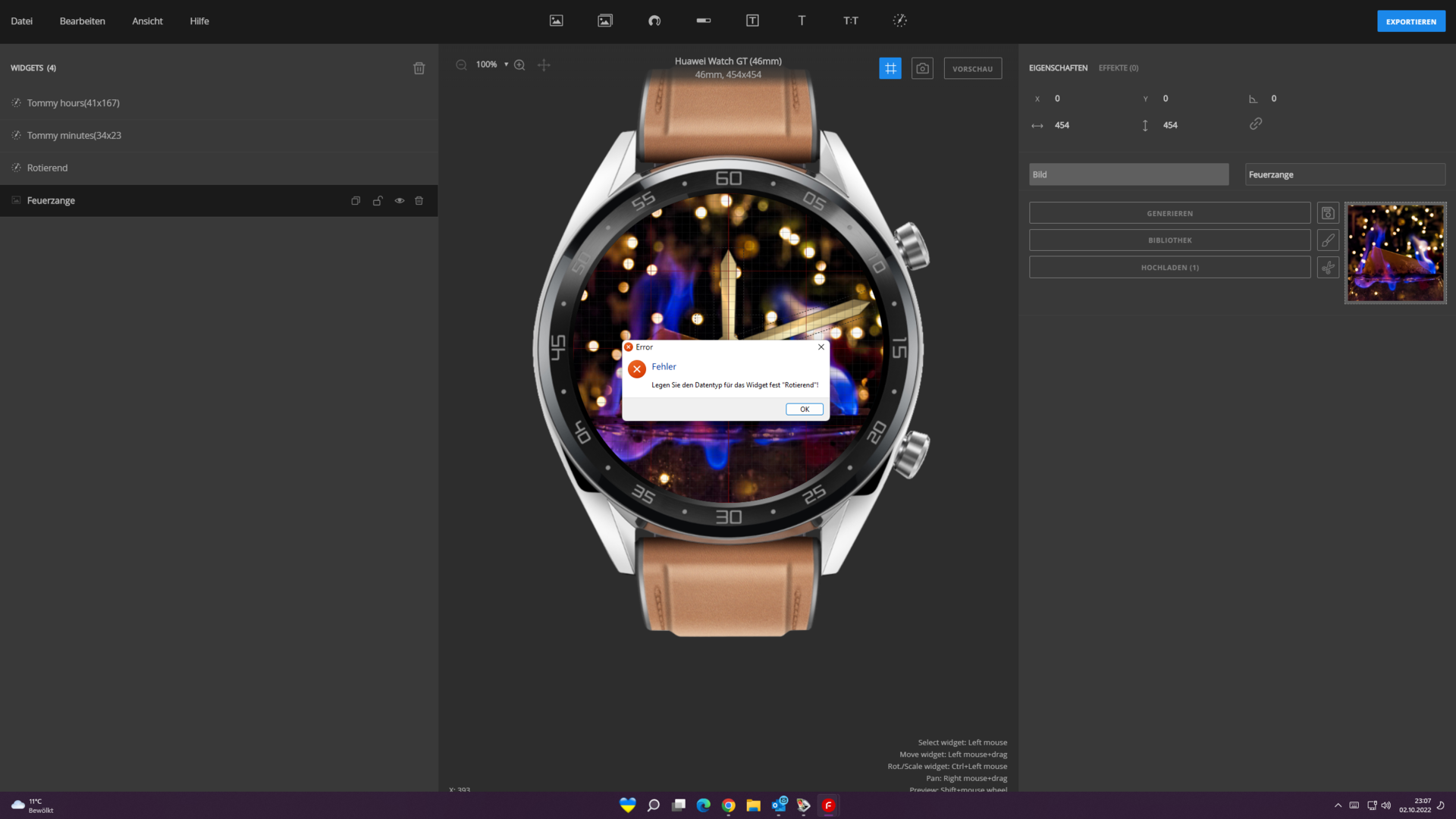Toggle the canvas grid overlay button

click(890, 68)
